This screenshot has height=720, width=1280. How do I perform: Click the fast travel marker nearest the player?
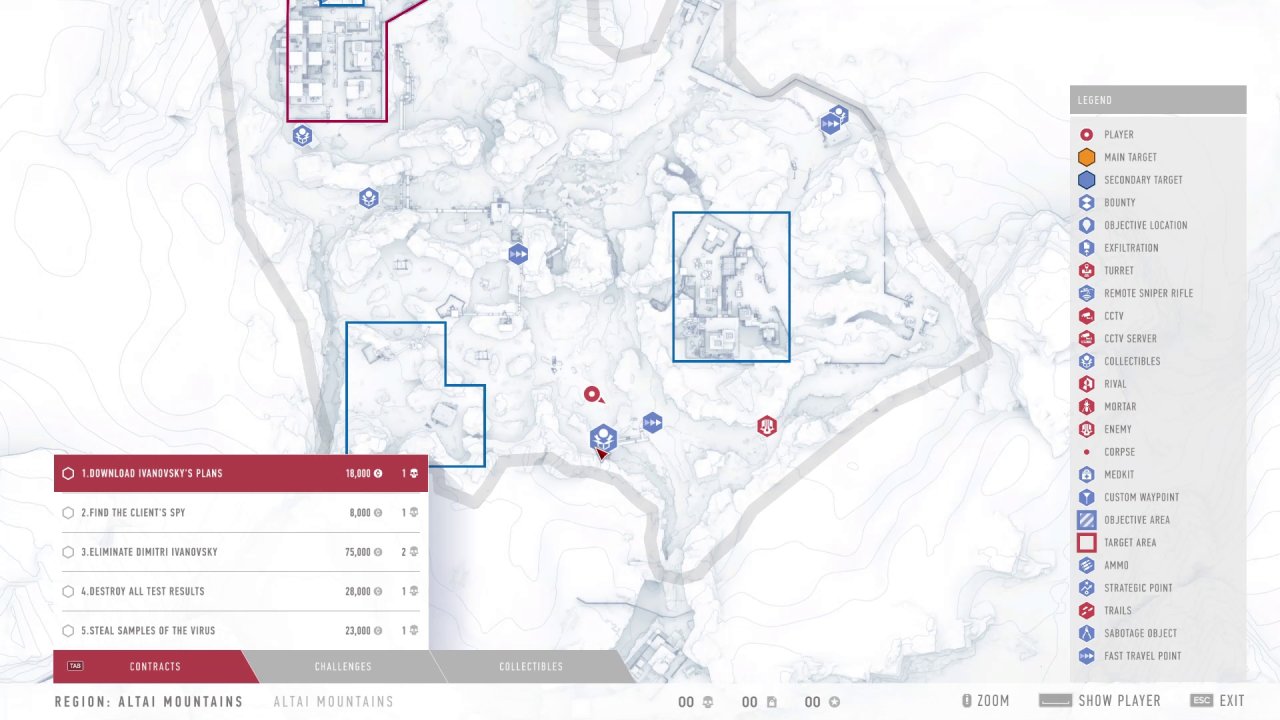point(652,423)
